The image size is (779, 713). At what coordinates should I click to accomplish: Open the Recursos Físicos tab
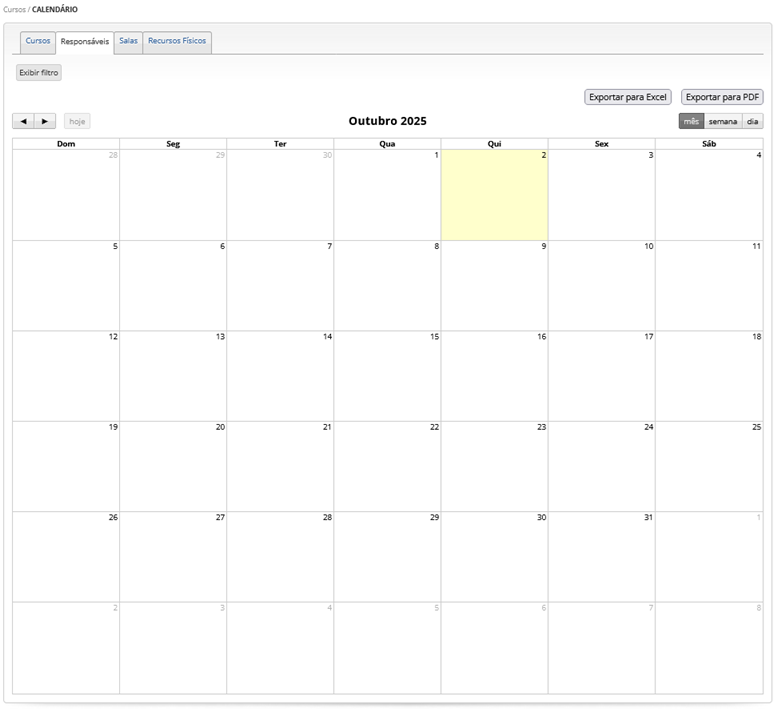177,41
